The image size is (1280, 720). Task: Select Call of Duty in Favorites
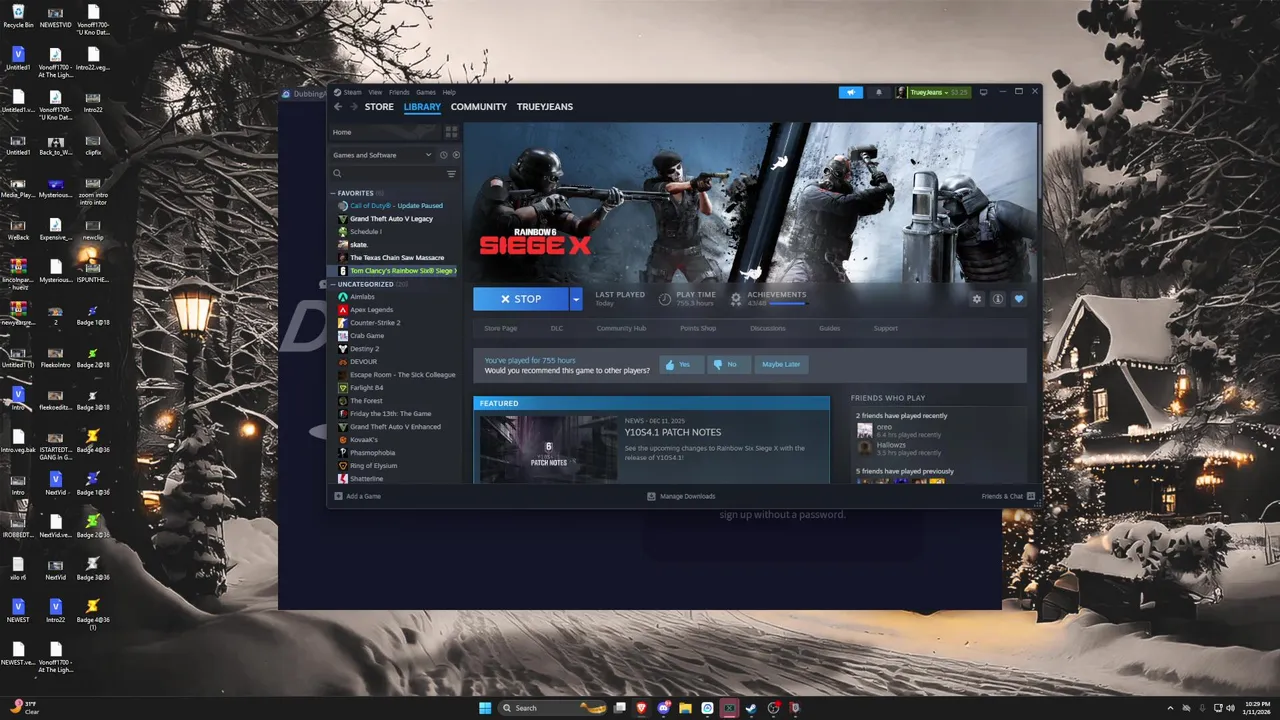[x=396, y=206]
